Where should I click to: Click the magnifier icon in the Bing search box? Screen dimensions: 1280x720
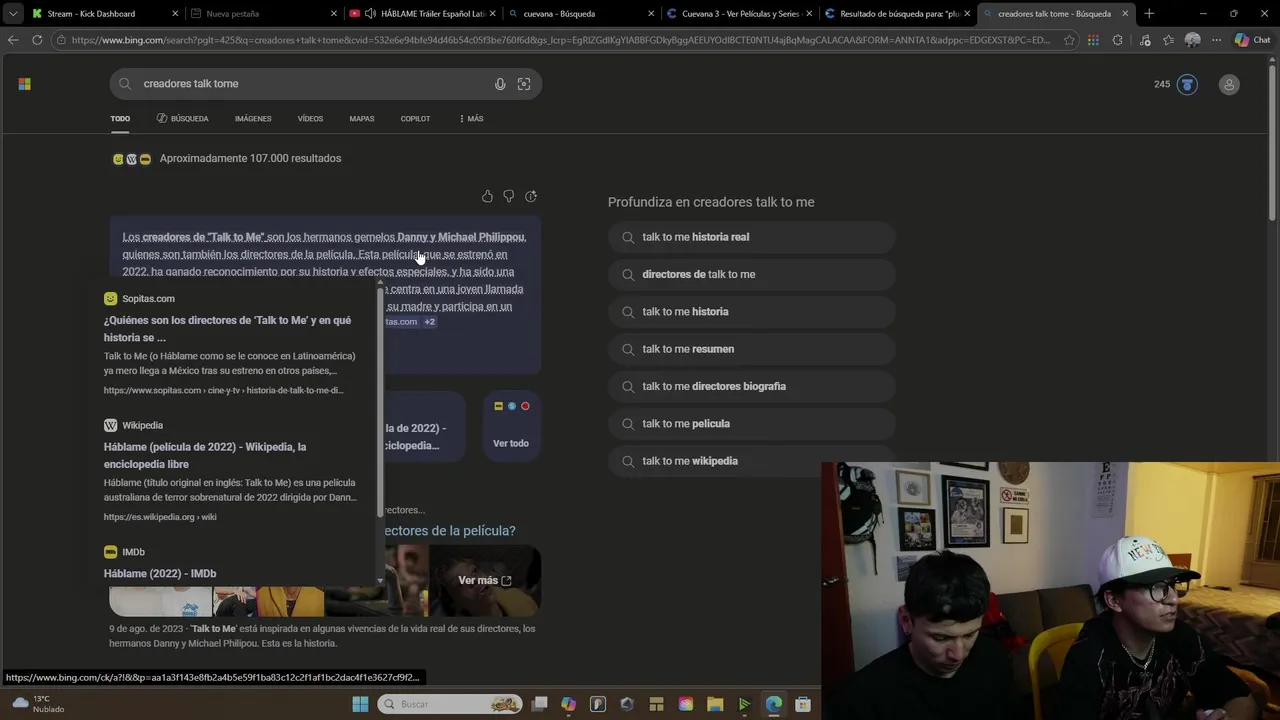click(x=125, y=84)
